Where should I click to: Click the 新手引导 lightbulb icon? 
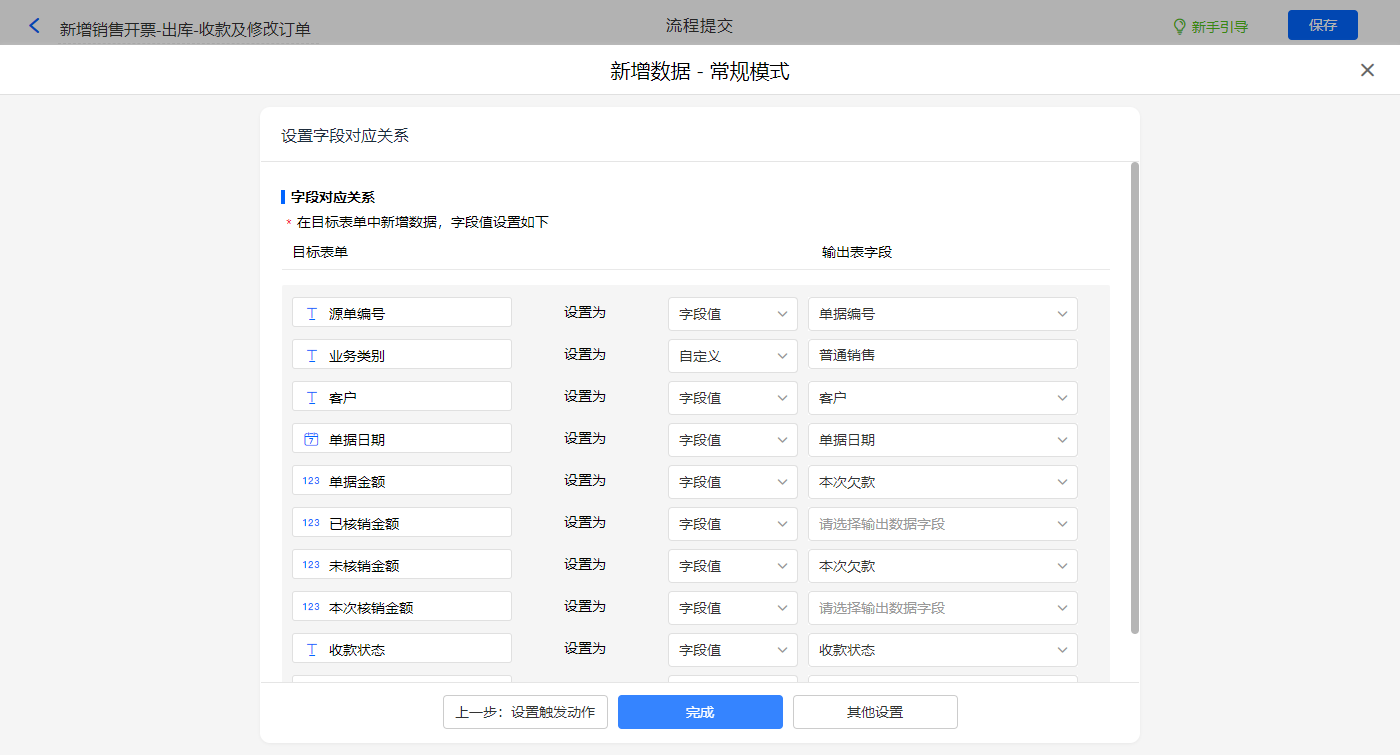coord(1179,27)
